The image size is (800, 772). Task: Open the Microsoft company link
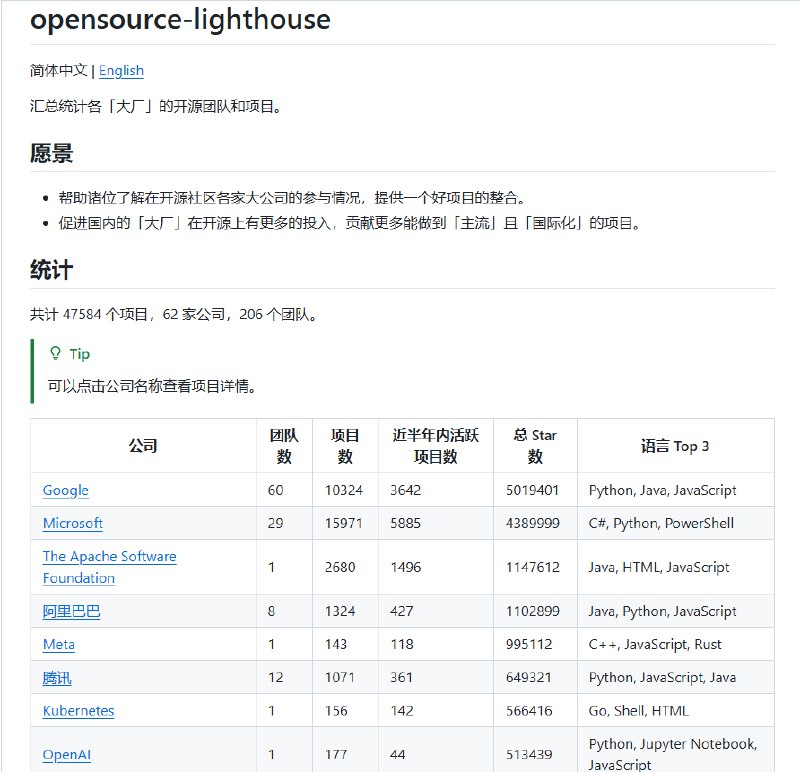[x=72, y=523]
